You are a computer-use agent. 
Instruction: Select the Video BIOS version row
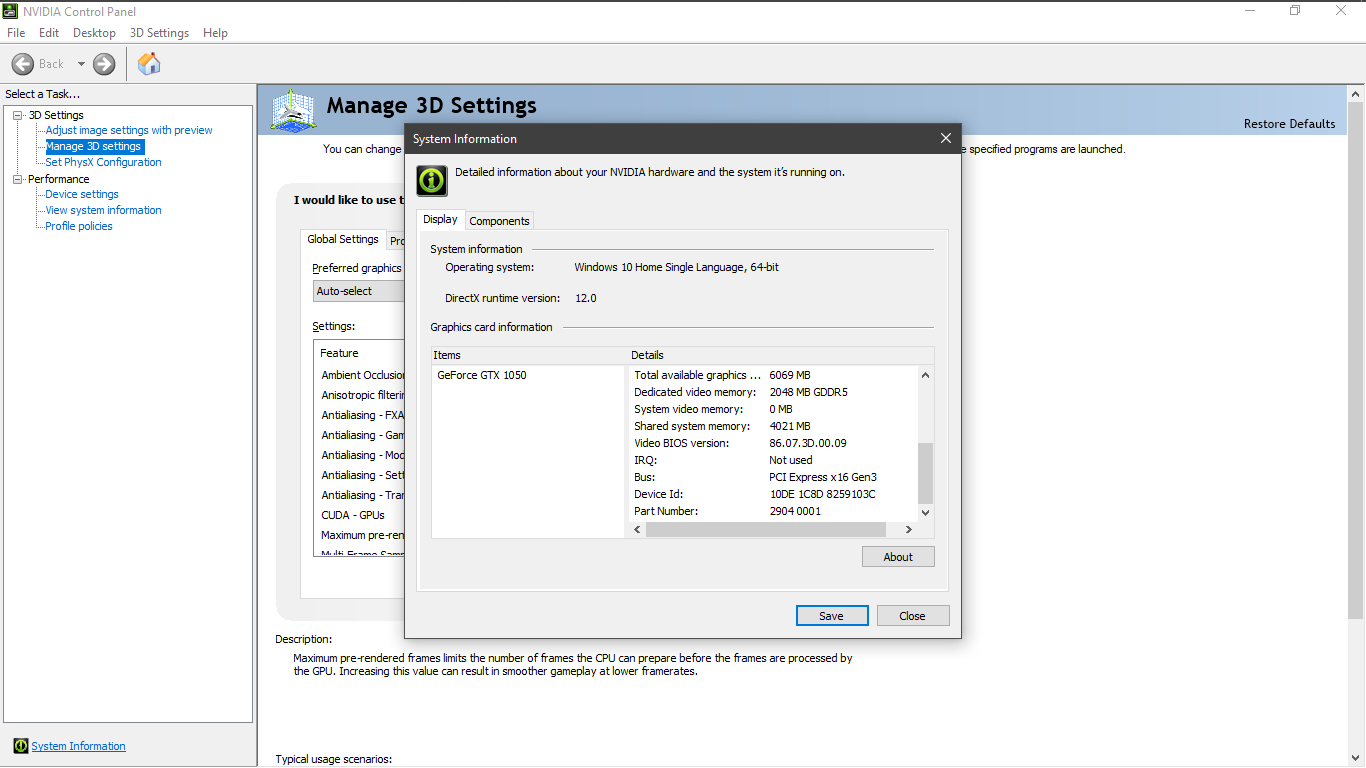774,443
